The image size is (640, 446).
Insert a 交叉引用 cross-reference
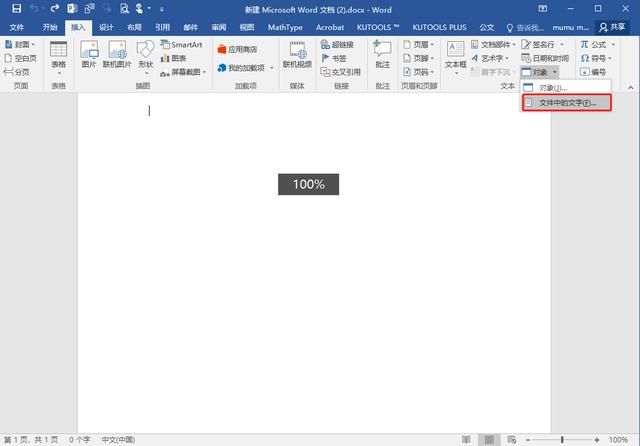click(x=341, y=72)
